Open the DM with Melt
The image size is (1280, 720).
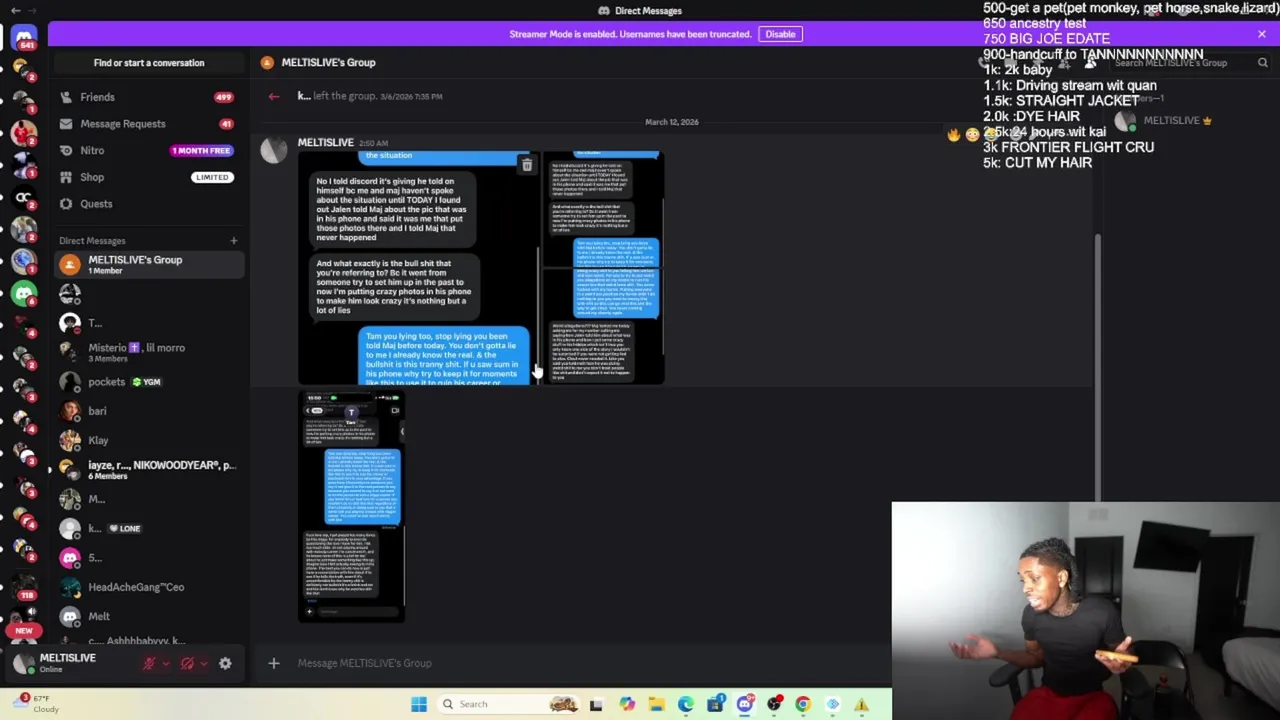(x=149, y=616)
